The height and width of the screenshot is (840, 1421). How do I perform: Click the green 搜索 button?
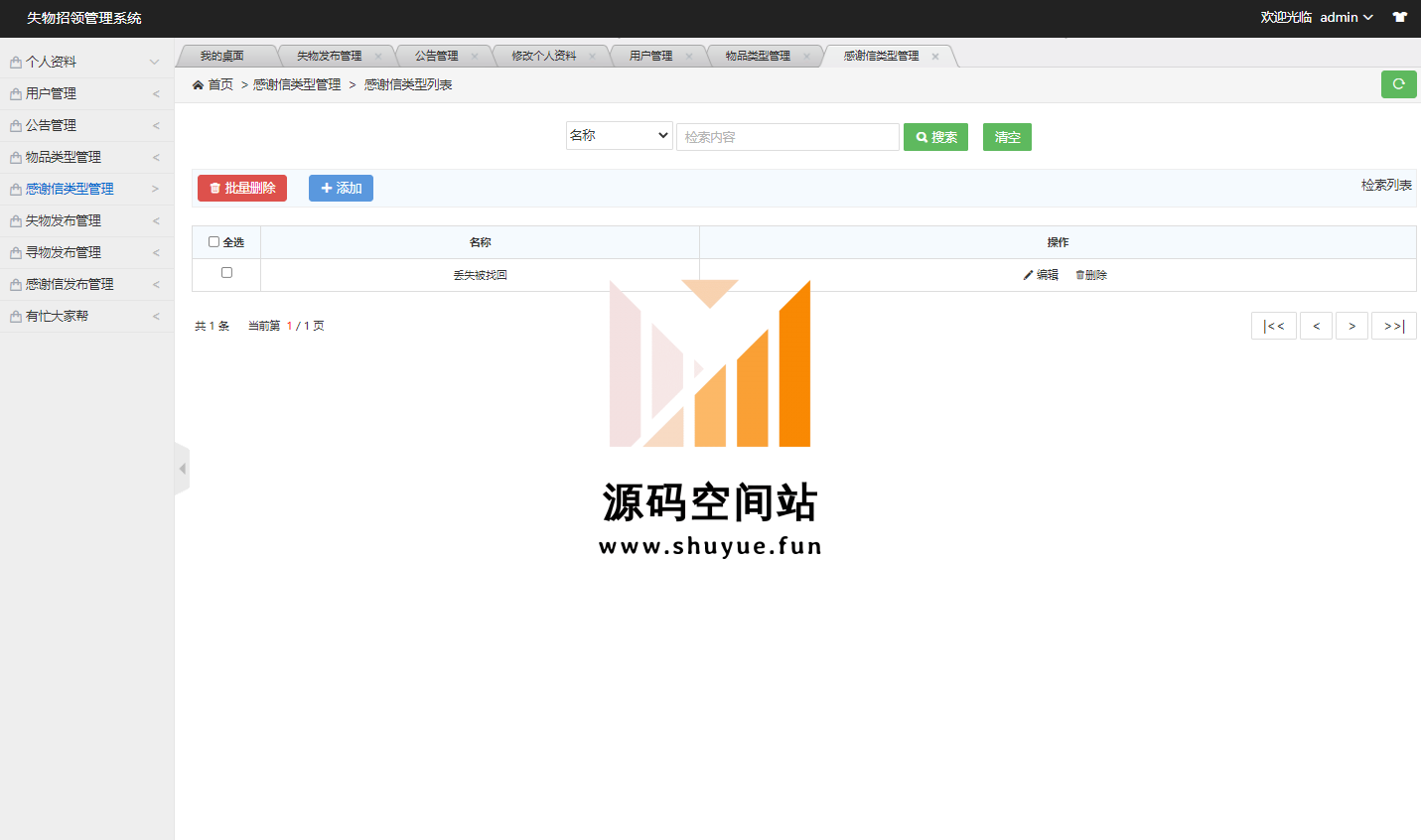coord(935,137)
